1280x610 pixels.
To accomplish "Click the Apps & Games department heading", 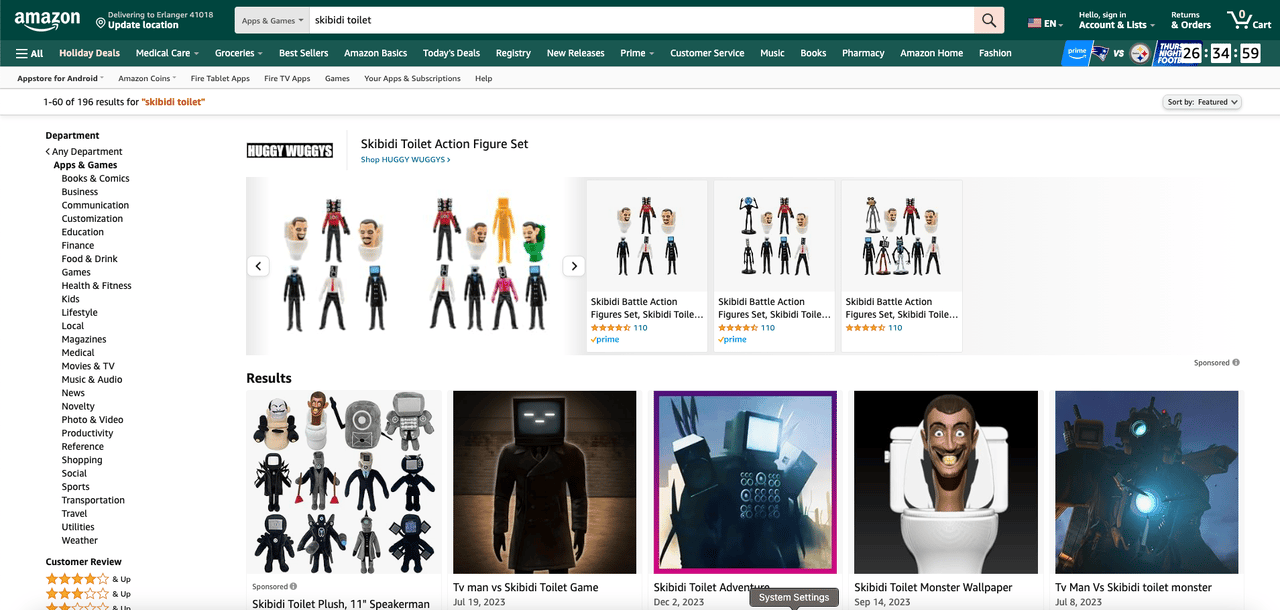I will (85, 166).
